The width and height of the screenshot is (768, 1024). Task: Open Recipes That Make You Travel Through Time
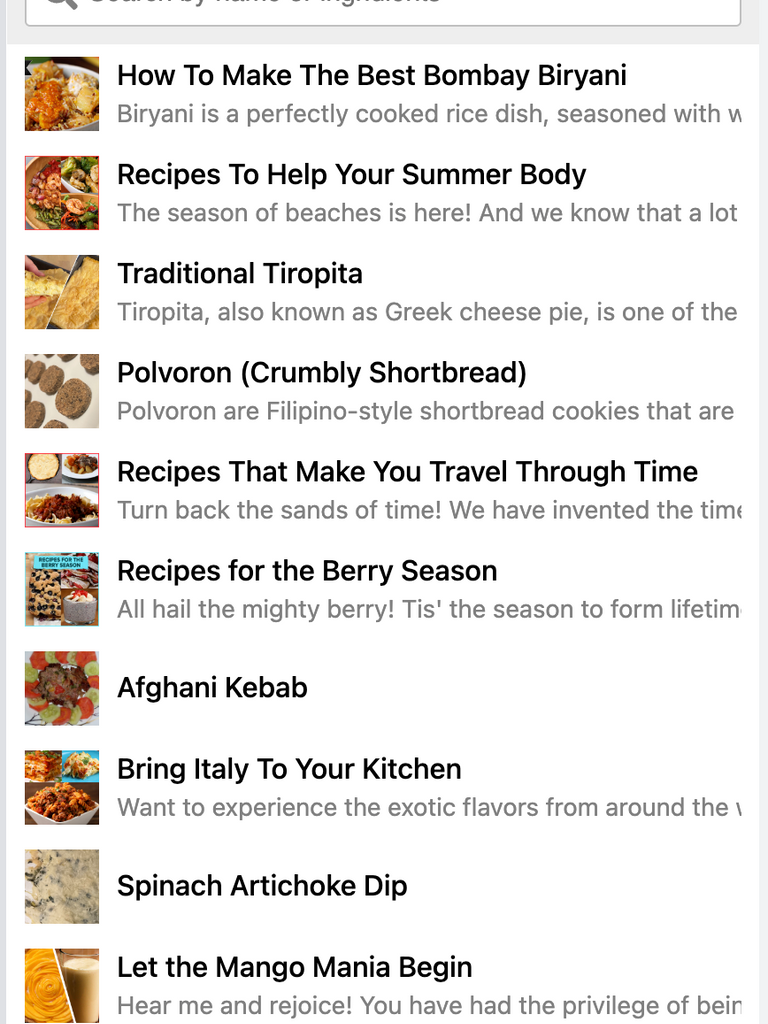[408, 472]
